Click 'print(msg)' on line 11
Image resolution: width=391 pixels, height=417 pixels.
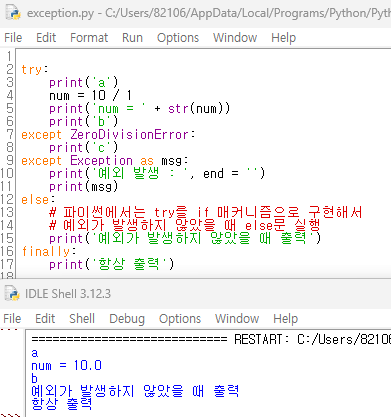tap(84, 186)
